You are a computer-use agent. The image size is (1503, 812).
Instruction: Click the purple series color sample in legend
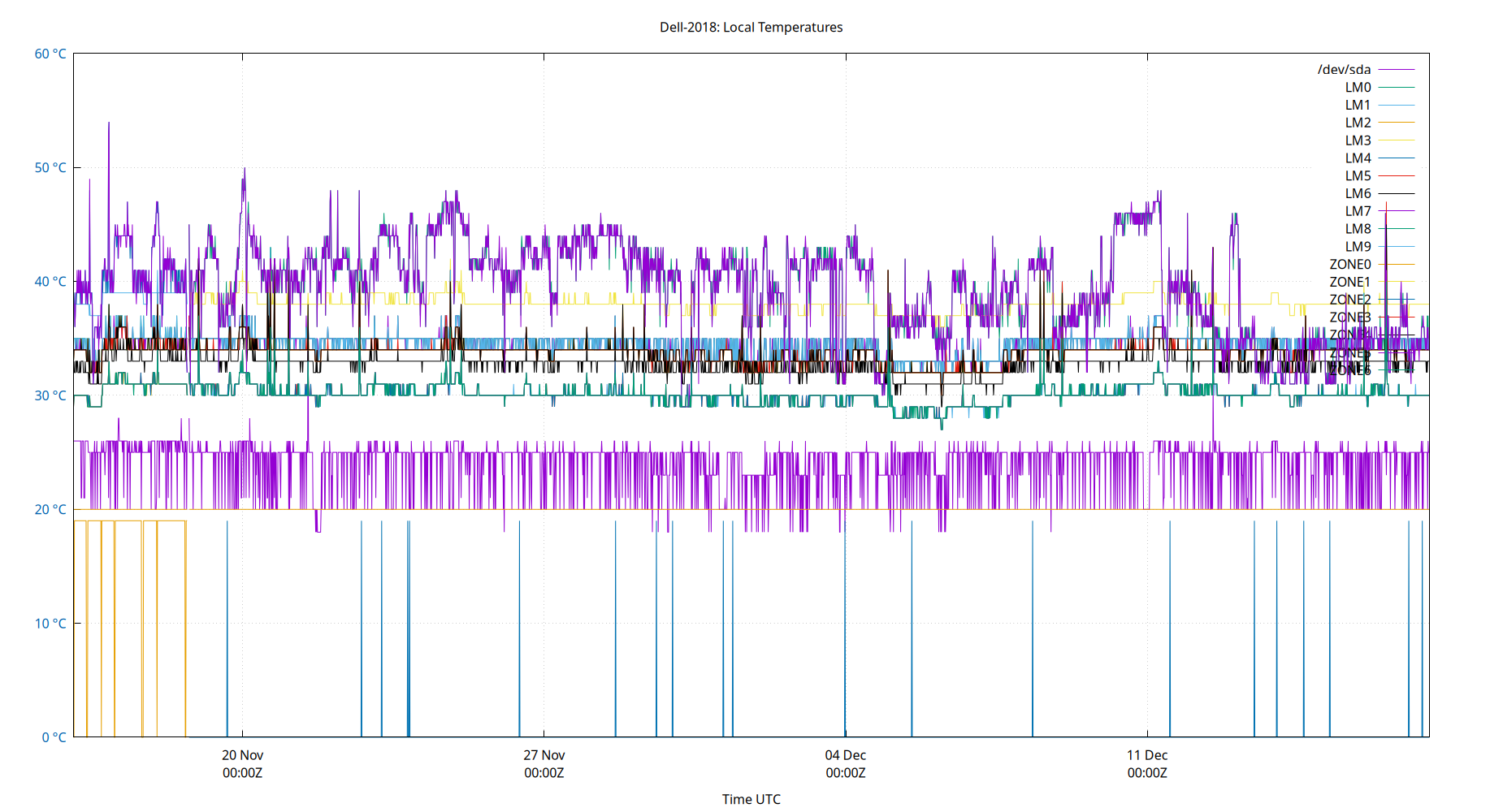click(1397, 70)
